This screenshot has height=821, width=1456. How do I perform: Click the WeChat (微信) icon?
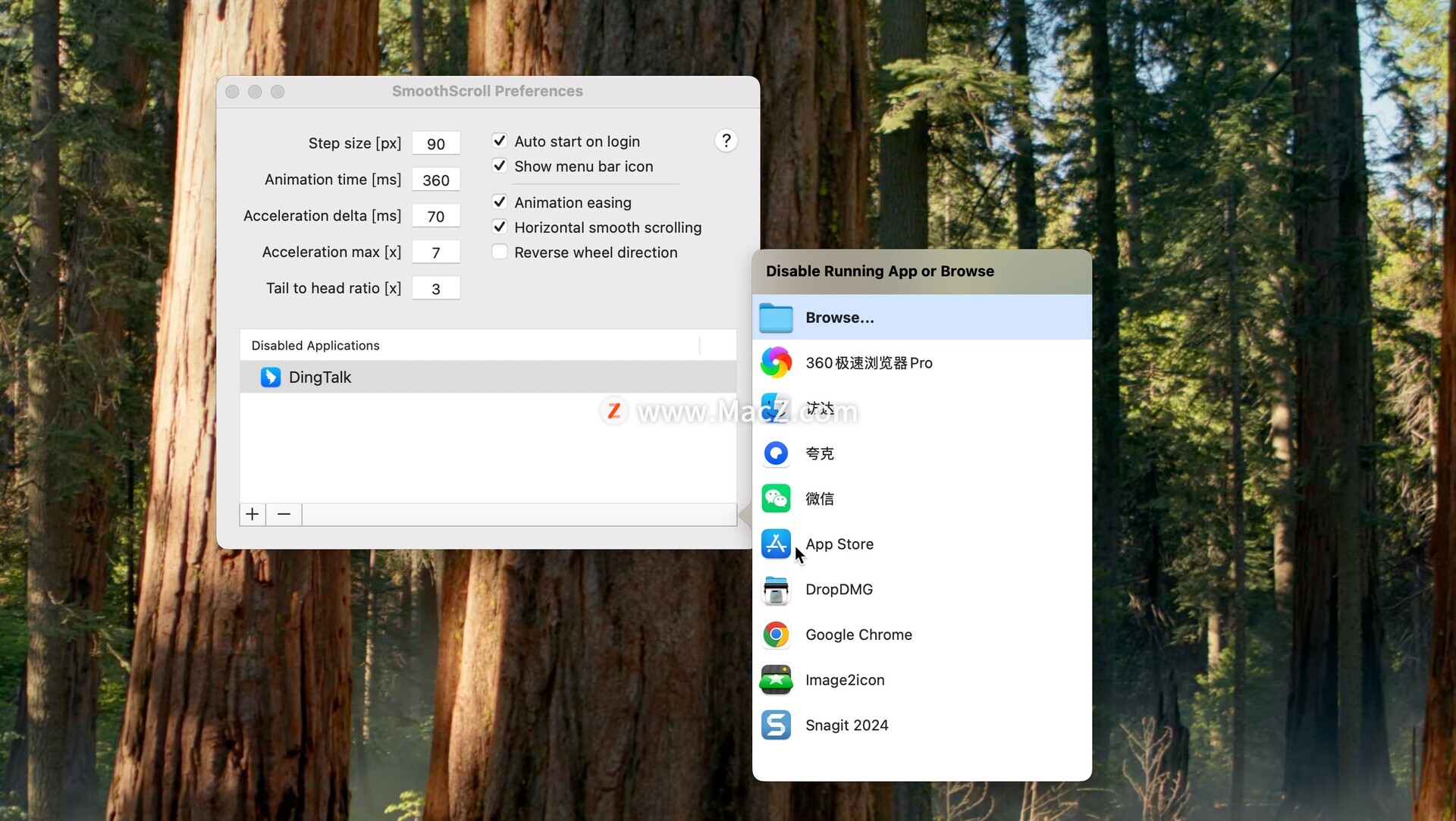tap(776, 498)
